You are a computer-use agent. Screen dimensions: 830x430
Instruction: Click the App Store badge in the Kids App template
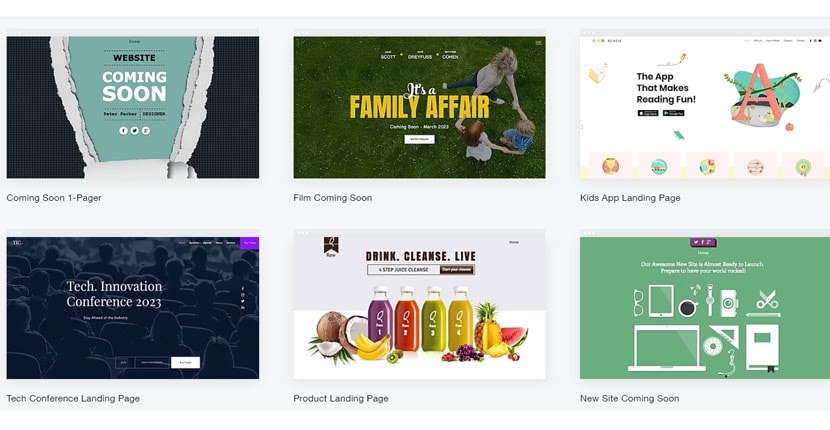pos(648,113)
